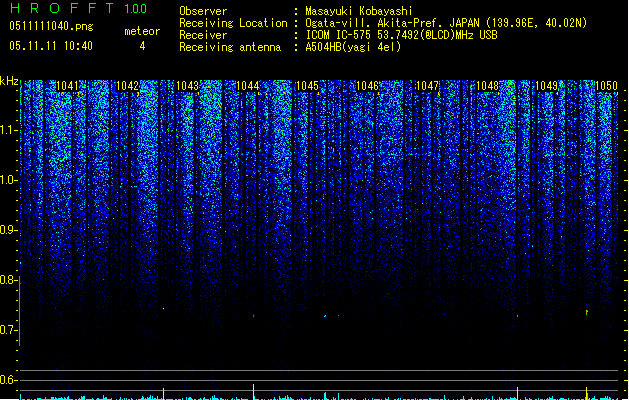Click time marker 1043

point(187,86)
